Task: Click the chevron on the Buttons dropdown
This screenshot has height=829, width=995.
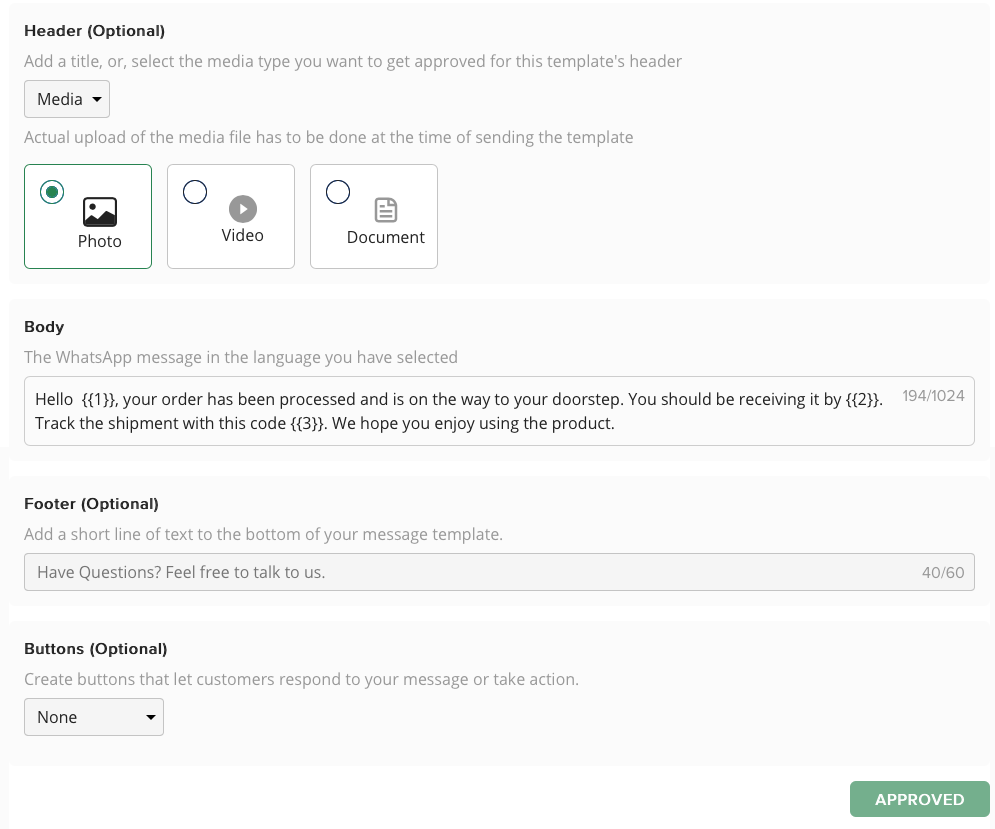Action: (152, 717)
